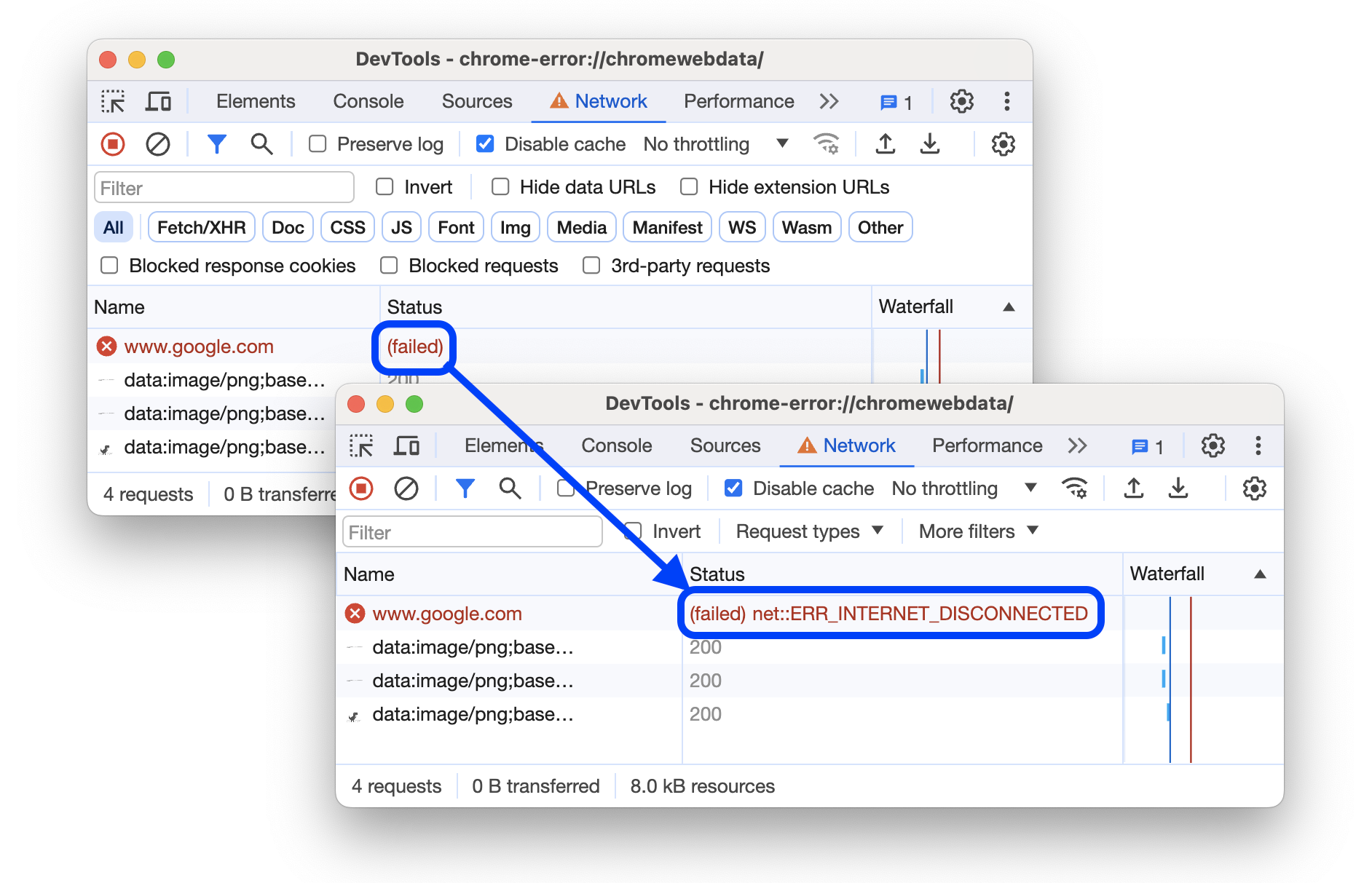Check the Hide data URLs option
This screenshot has height=883, width=1372.
pos(500,187)
